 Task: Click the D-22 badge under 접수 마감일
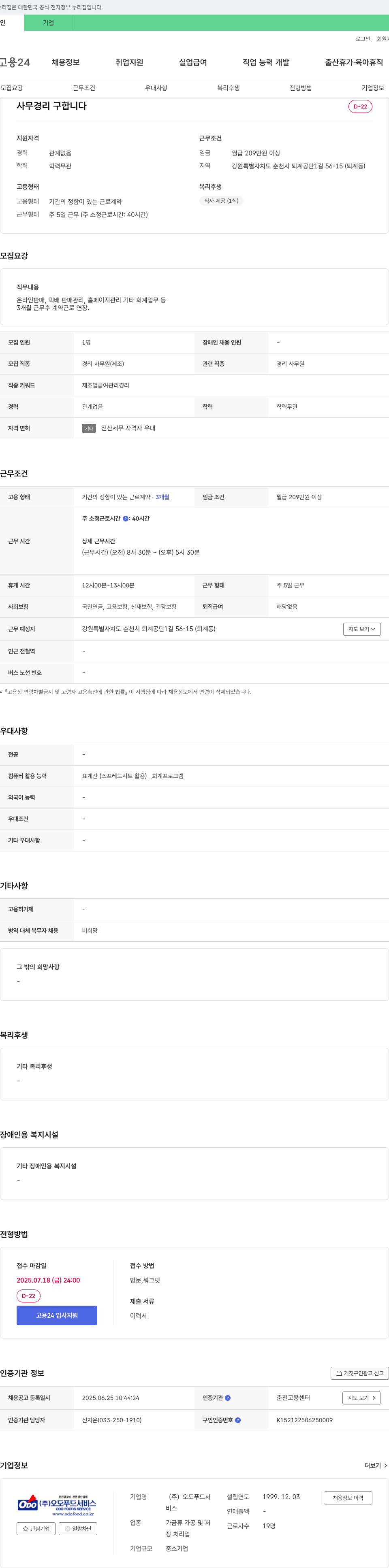tap(29, 1296)
